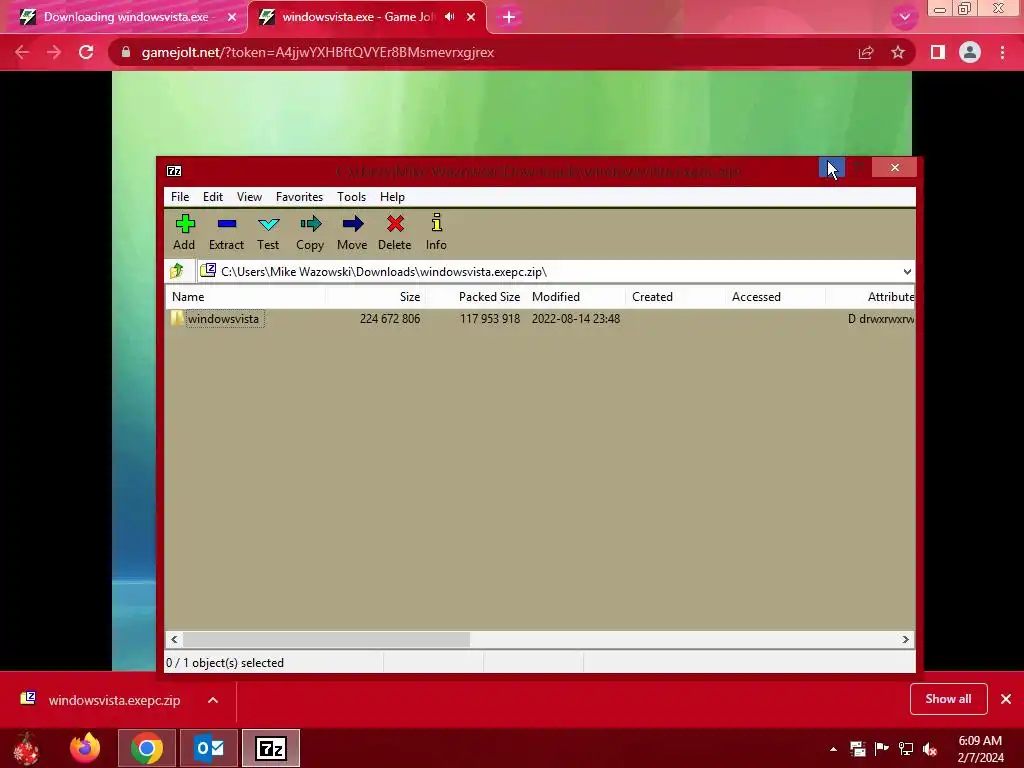Open the View menu in 7-Zip
This screenshot has width=1024, height=768.
[x=249, y=197]
